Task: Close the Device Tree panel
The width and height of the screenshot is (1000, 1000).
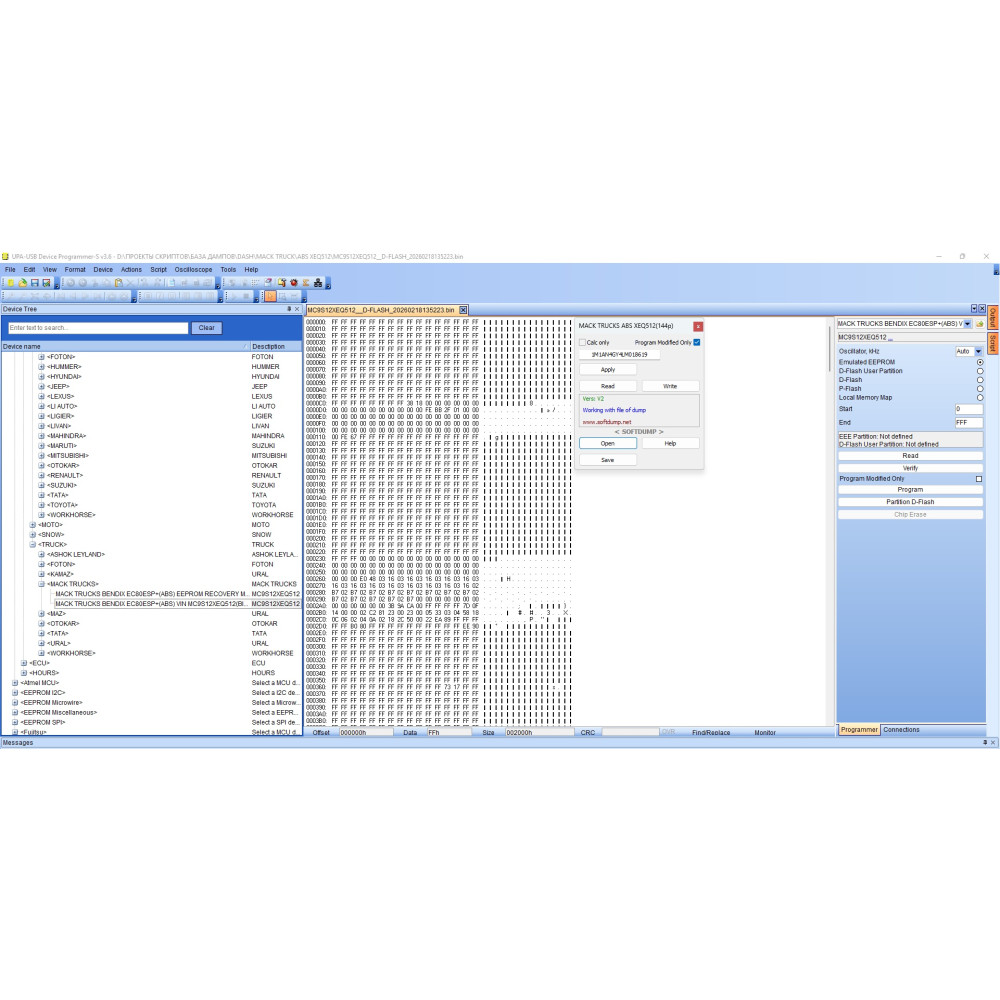Action: pos(297,309)
